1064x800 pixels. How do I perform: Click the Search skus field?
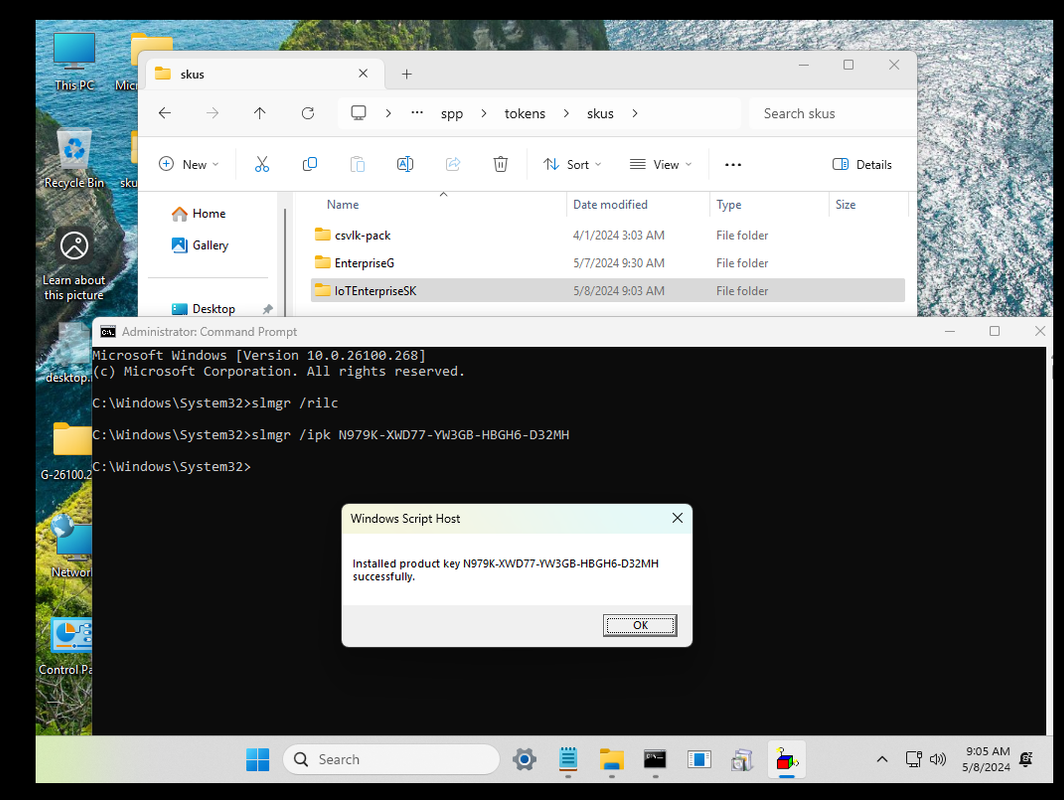pos(833,113)
